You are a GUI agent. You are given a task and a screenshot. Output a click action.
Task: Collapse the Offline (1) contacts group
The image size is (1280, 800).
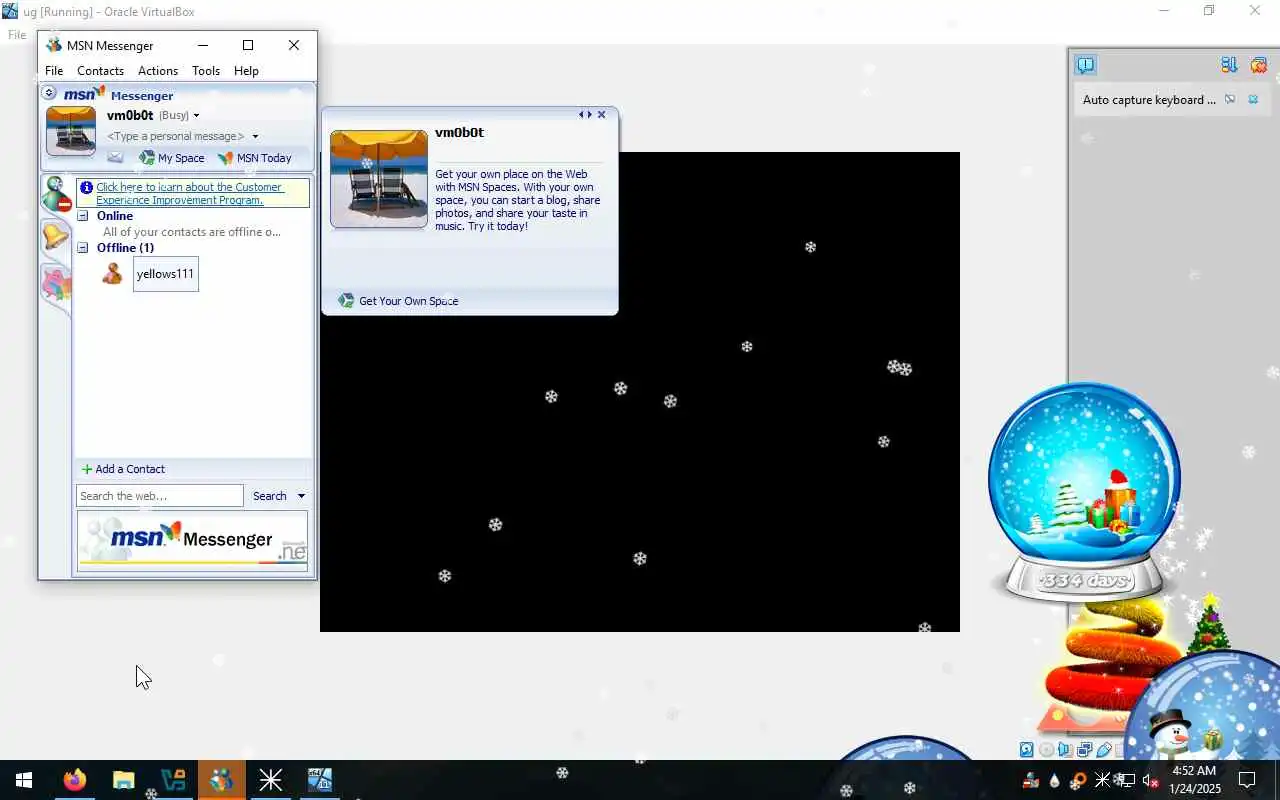[83, 248]
